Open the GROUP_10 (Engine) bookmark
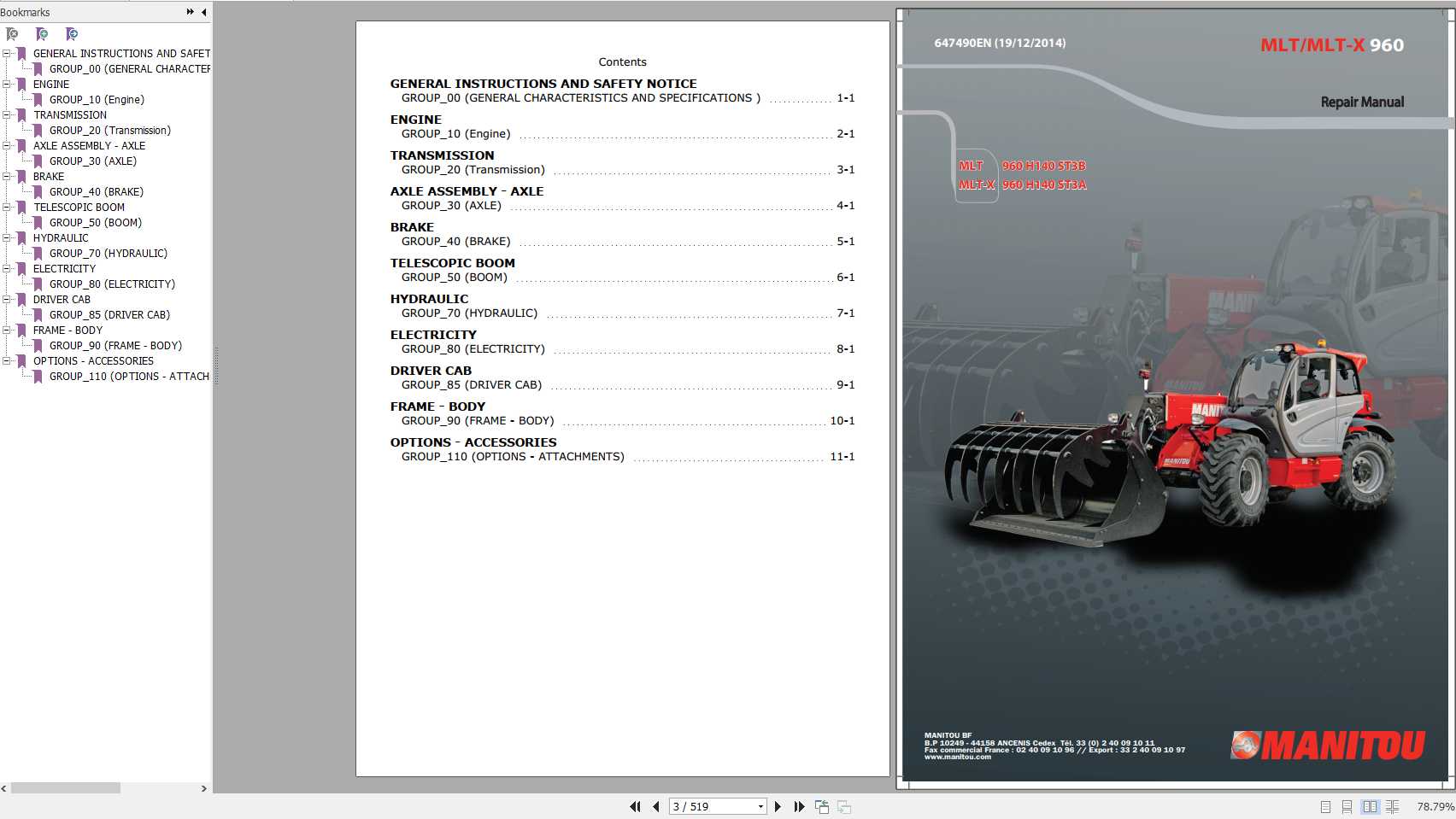 click(x=97, y=100)
